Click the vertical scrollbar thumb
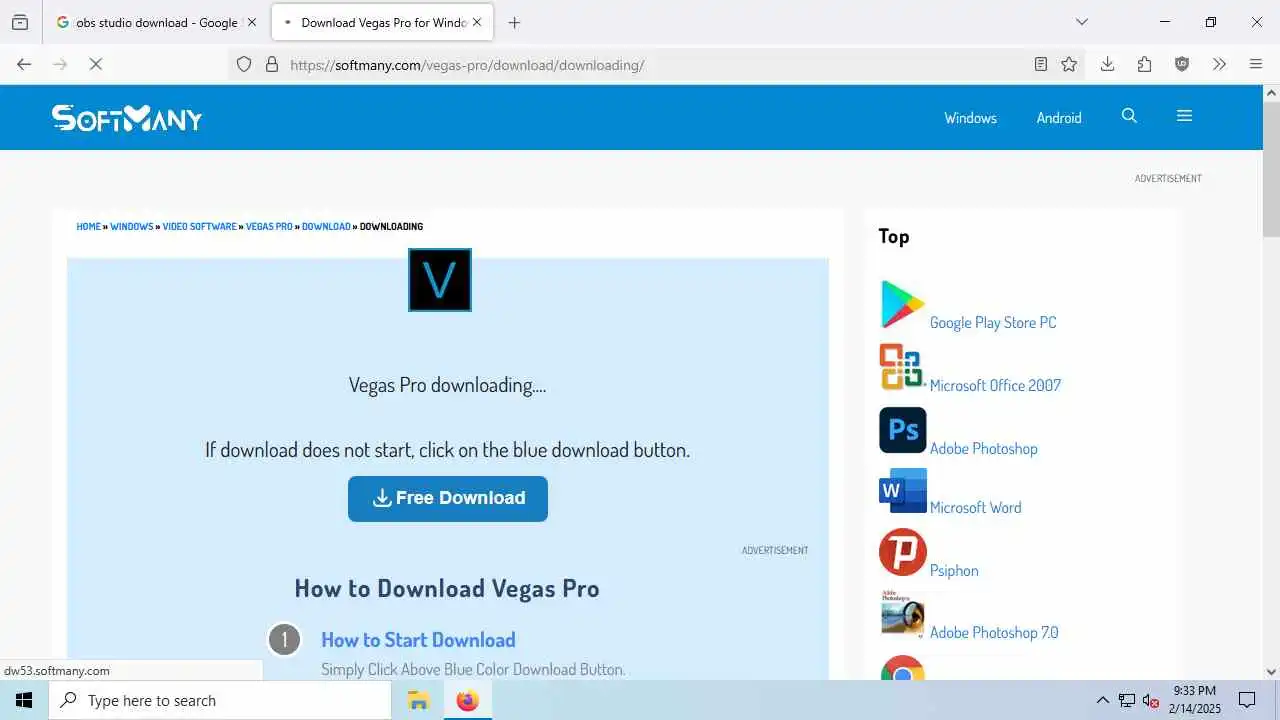Image resolution: width=1280 pixels, height=720 pixels. coord(1271,170)
